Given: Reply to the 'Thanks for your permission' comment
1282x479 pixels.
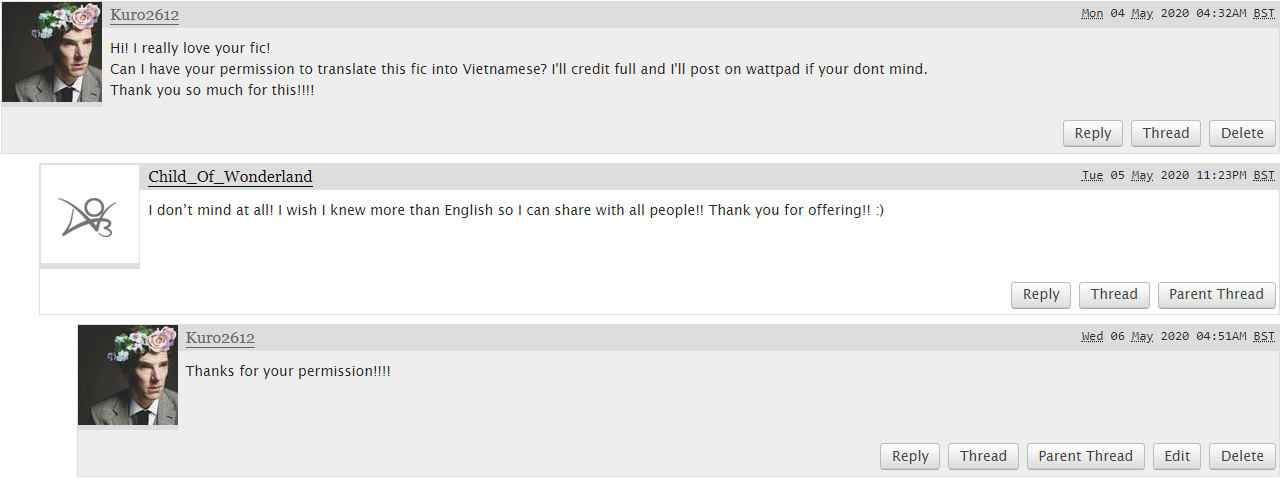Looking at the screenshot, I should 910,456.
